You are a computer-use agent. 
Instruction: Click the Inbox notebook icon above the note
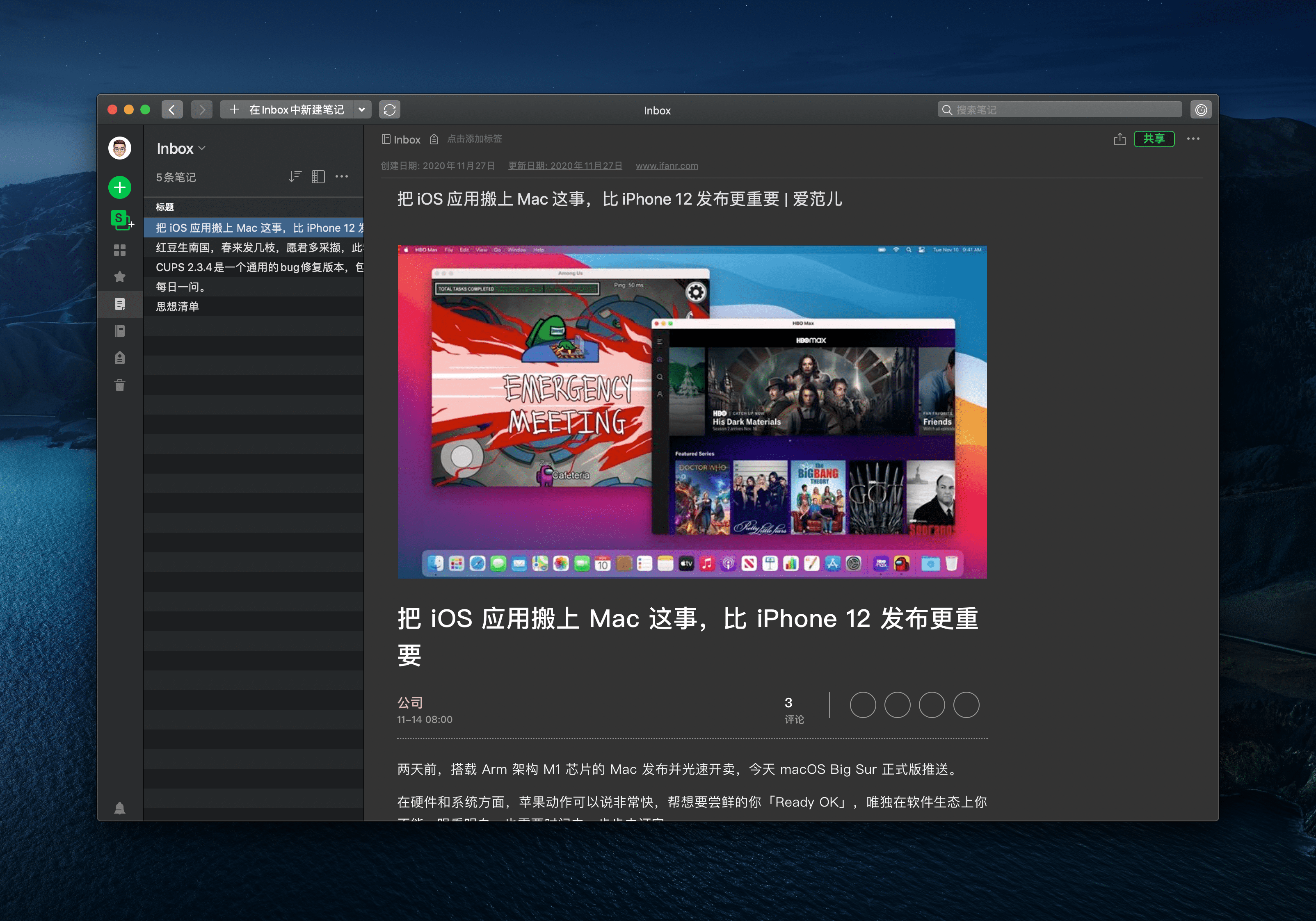coord(386,139)
